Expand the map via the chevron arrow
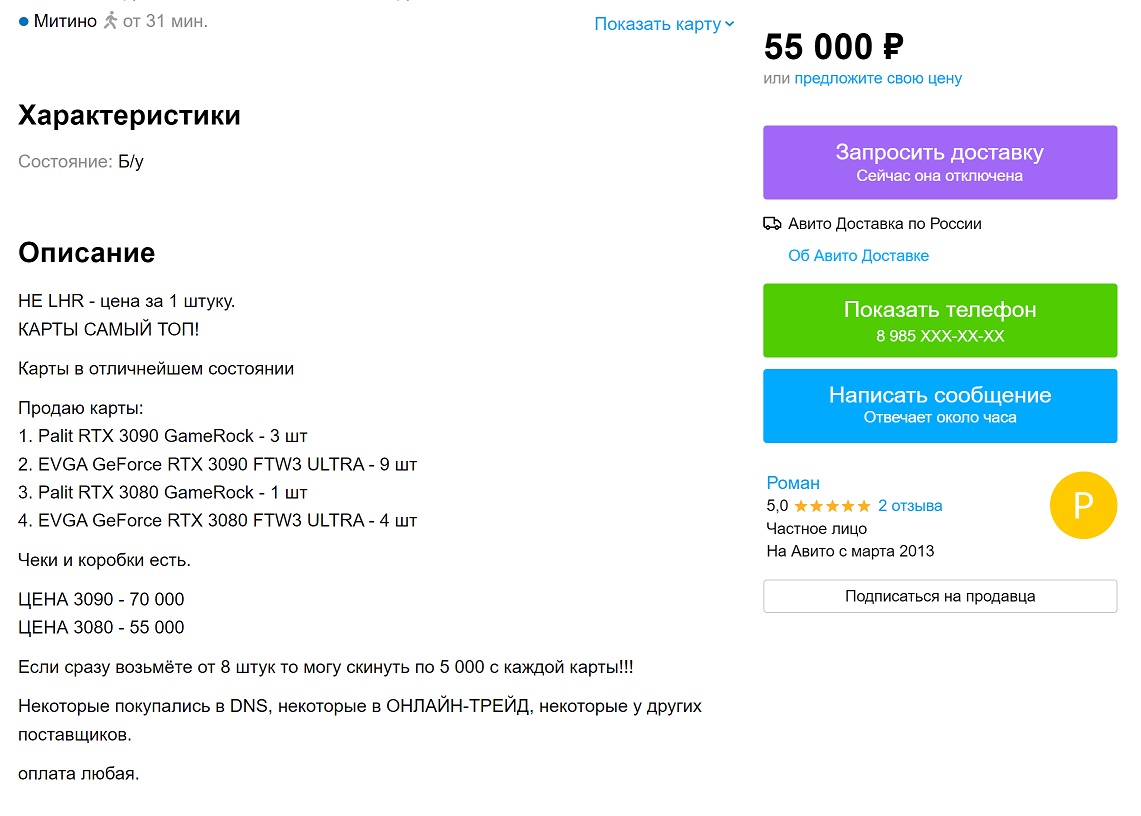The width and height of the screenshot is (1141, 816). click(x=730, y=24)
